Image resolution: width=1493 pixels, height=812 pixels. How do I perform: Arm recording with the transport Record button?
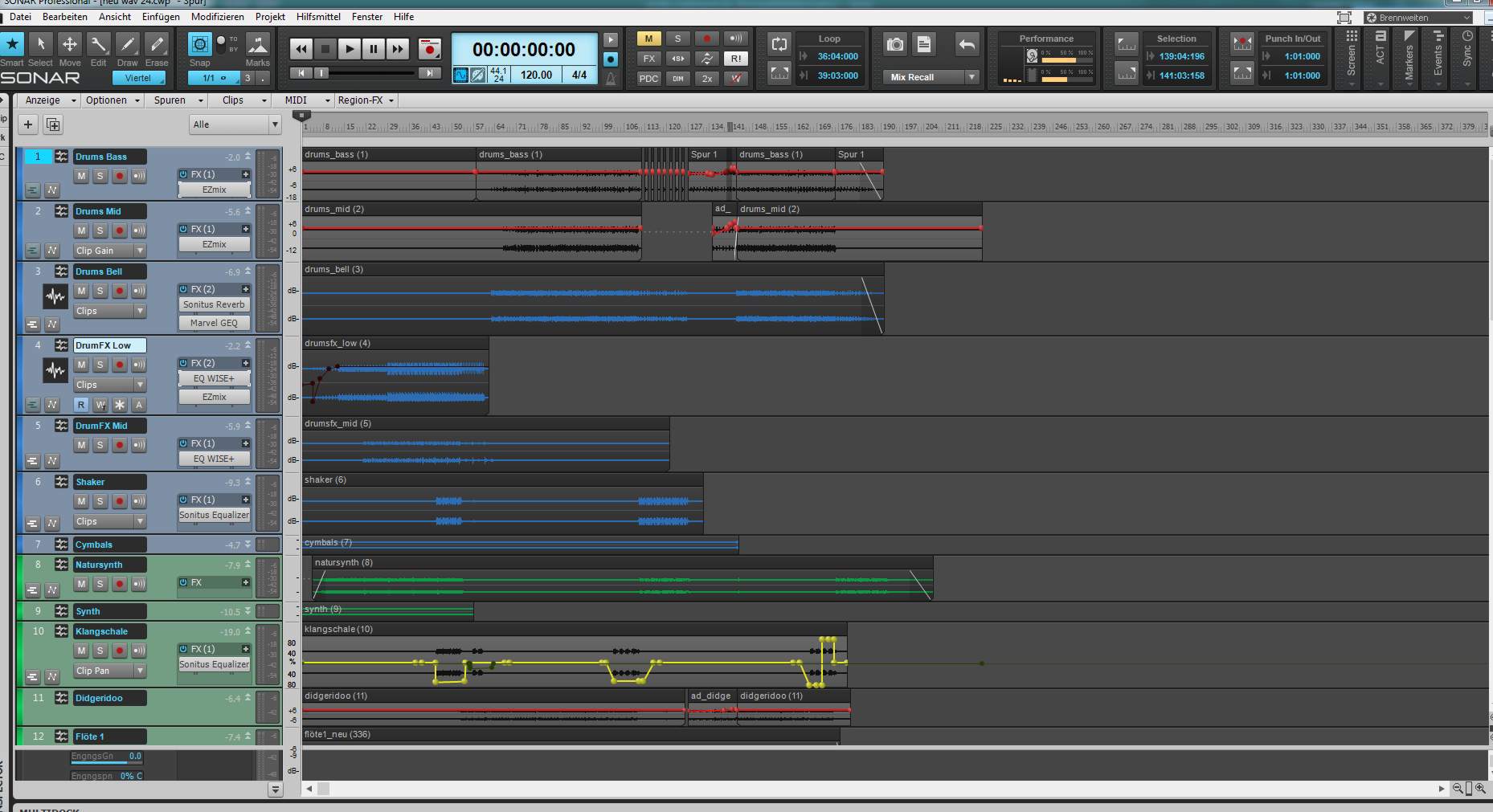[x=430, y=49]
